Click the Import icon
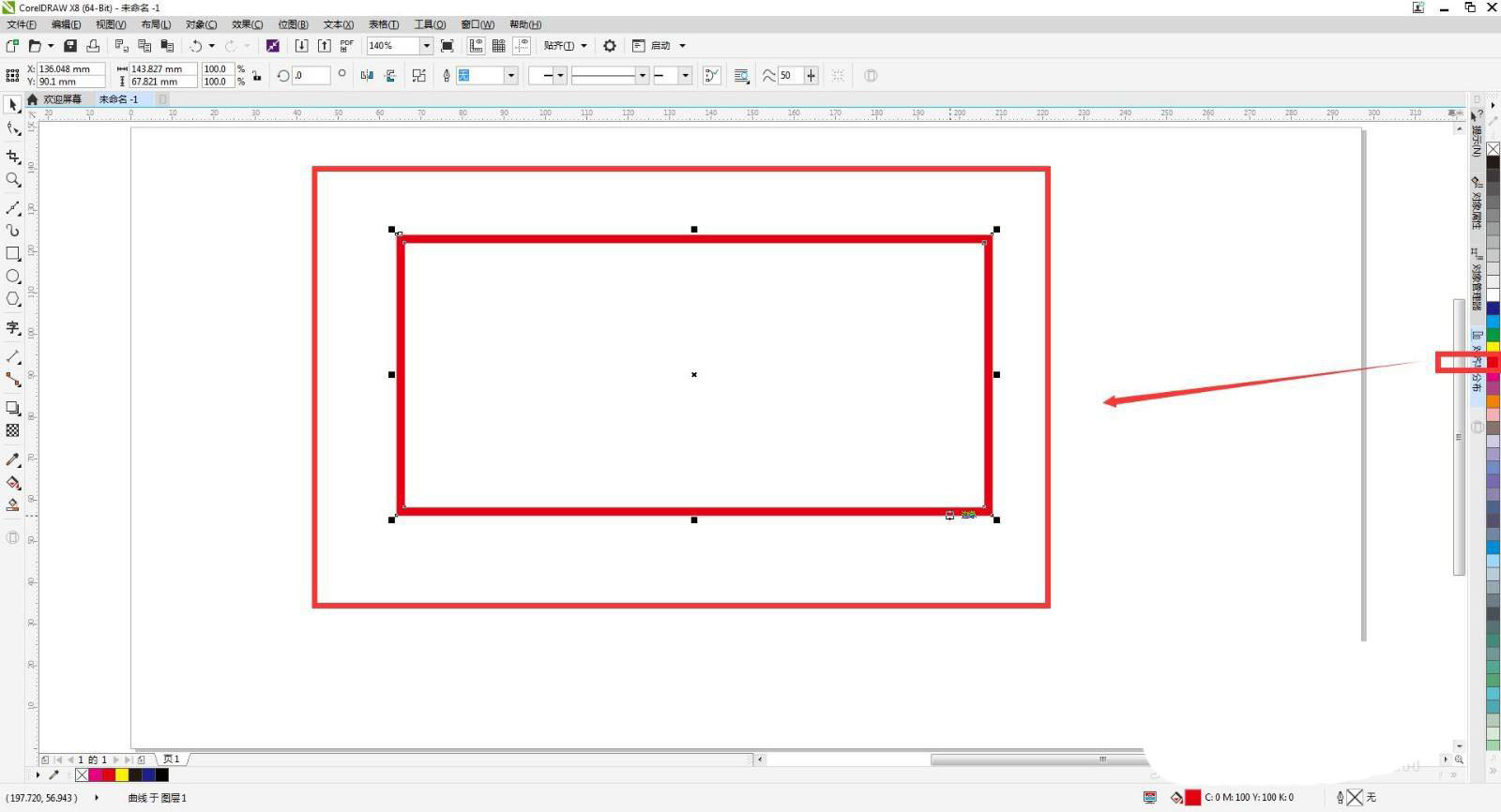This screenshot has height=812, width=1501. click(301, 45)
